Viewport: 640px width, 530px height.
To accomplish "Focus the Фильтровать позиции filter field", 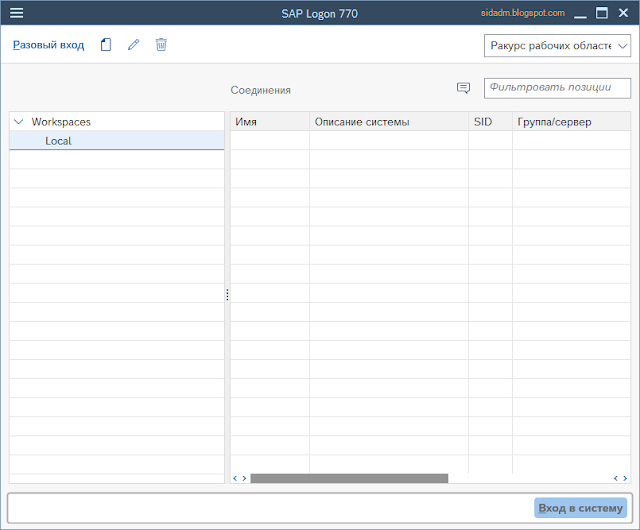I will click(x=557, y=88).
